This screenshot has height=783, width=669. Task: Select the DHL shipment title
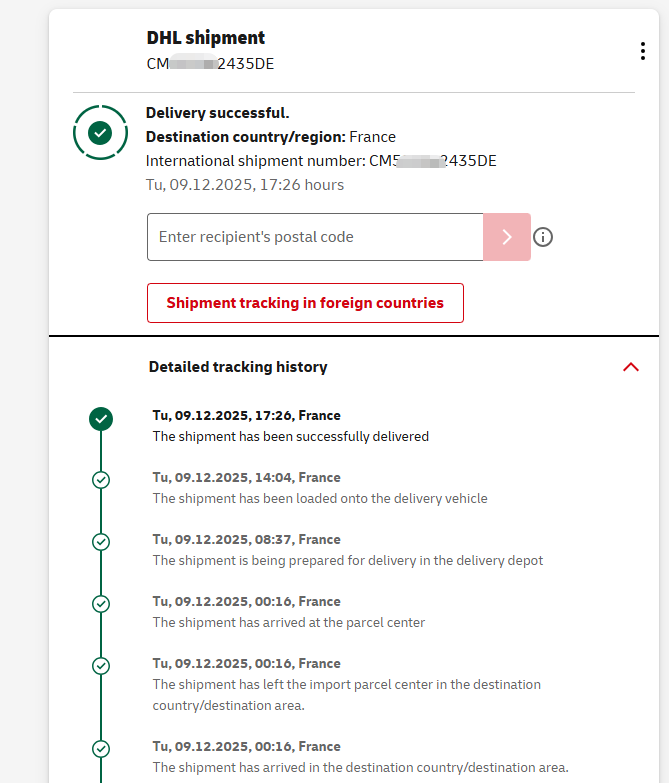click(x=206, y=38)
